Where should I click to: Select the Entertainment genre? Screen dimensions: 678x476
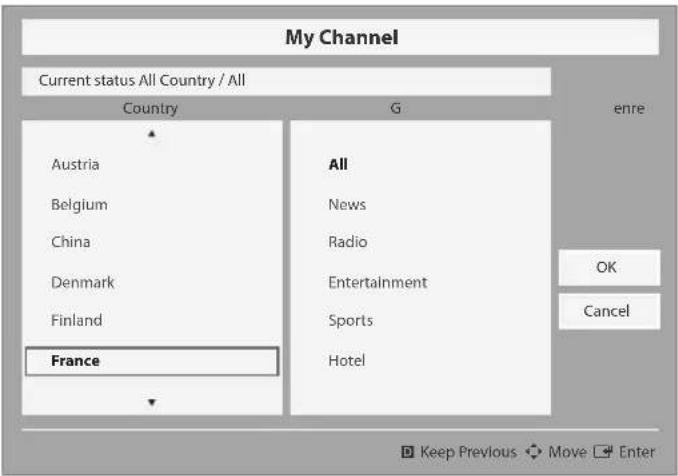[377, 283]
